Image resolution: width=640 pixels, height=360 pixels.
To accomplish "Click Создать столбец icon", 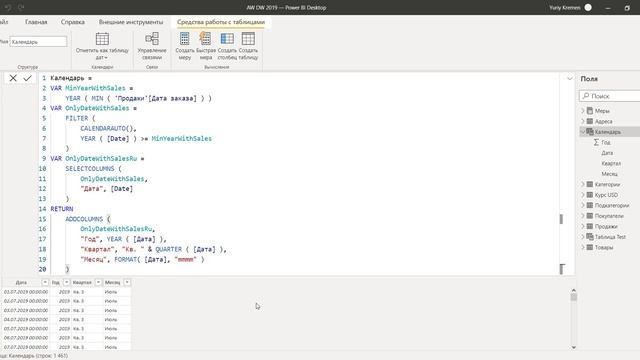I will 227,39.
